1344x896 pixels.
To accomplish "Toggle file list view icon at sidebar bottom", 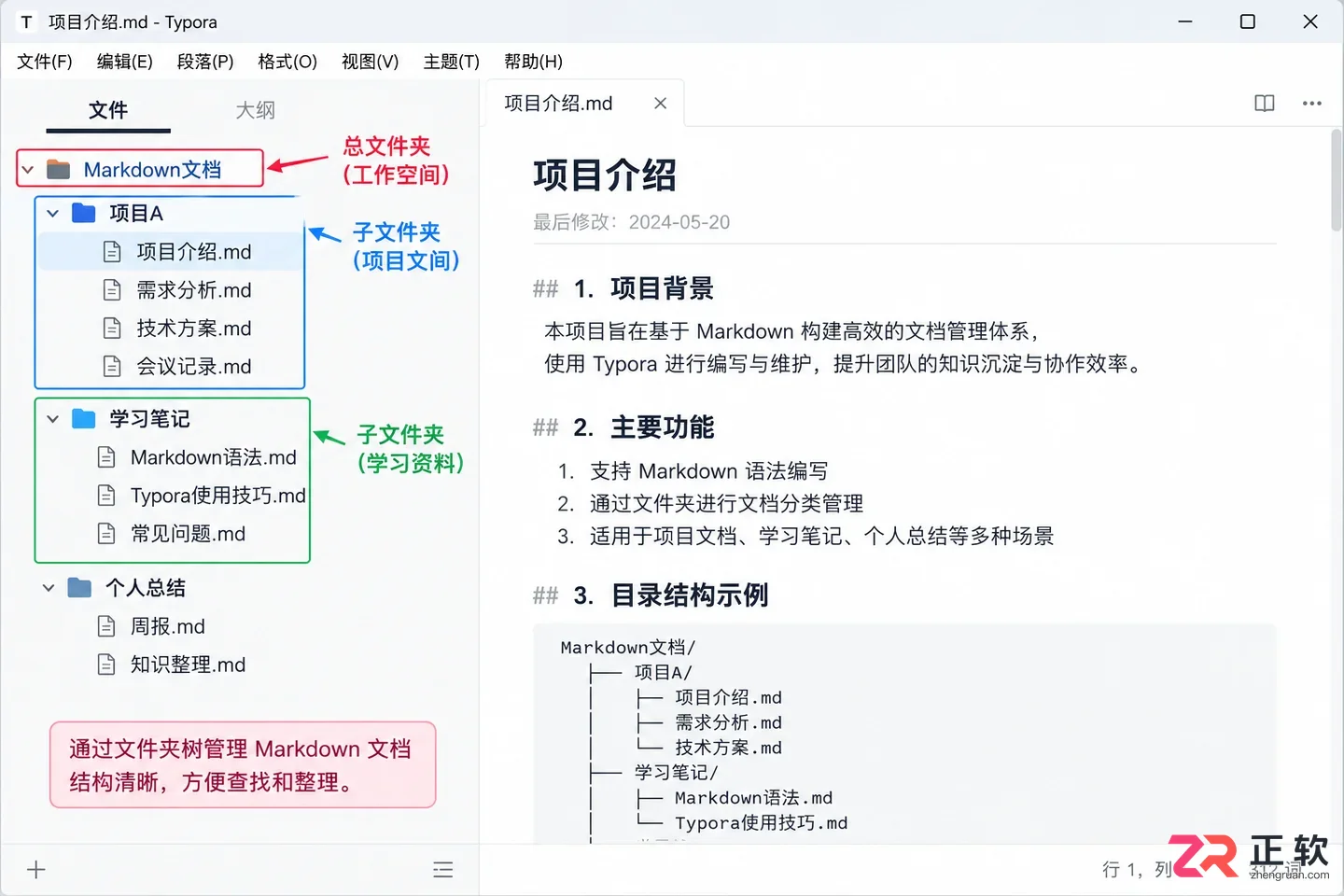I will click(443, 870).
